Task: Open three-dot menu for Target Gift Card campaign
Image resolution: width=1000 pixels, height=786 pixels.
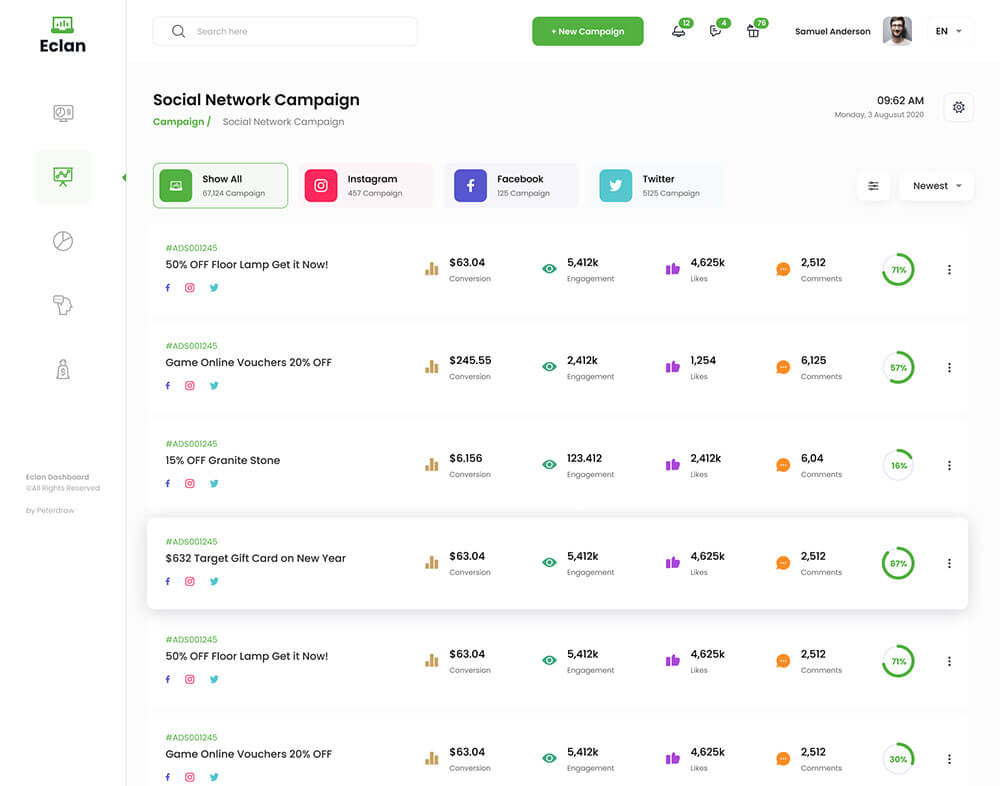Action: pyautogui.click(x=949, y=564)
